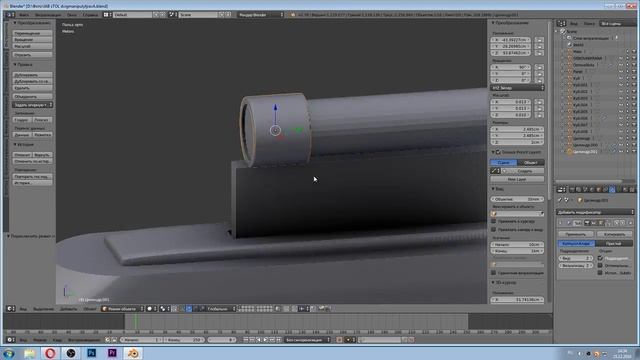The width and height of the screenshot is (640, 360).
Task: Open the Глобально orientation dropdown
Action: coord(222,309)
